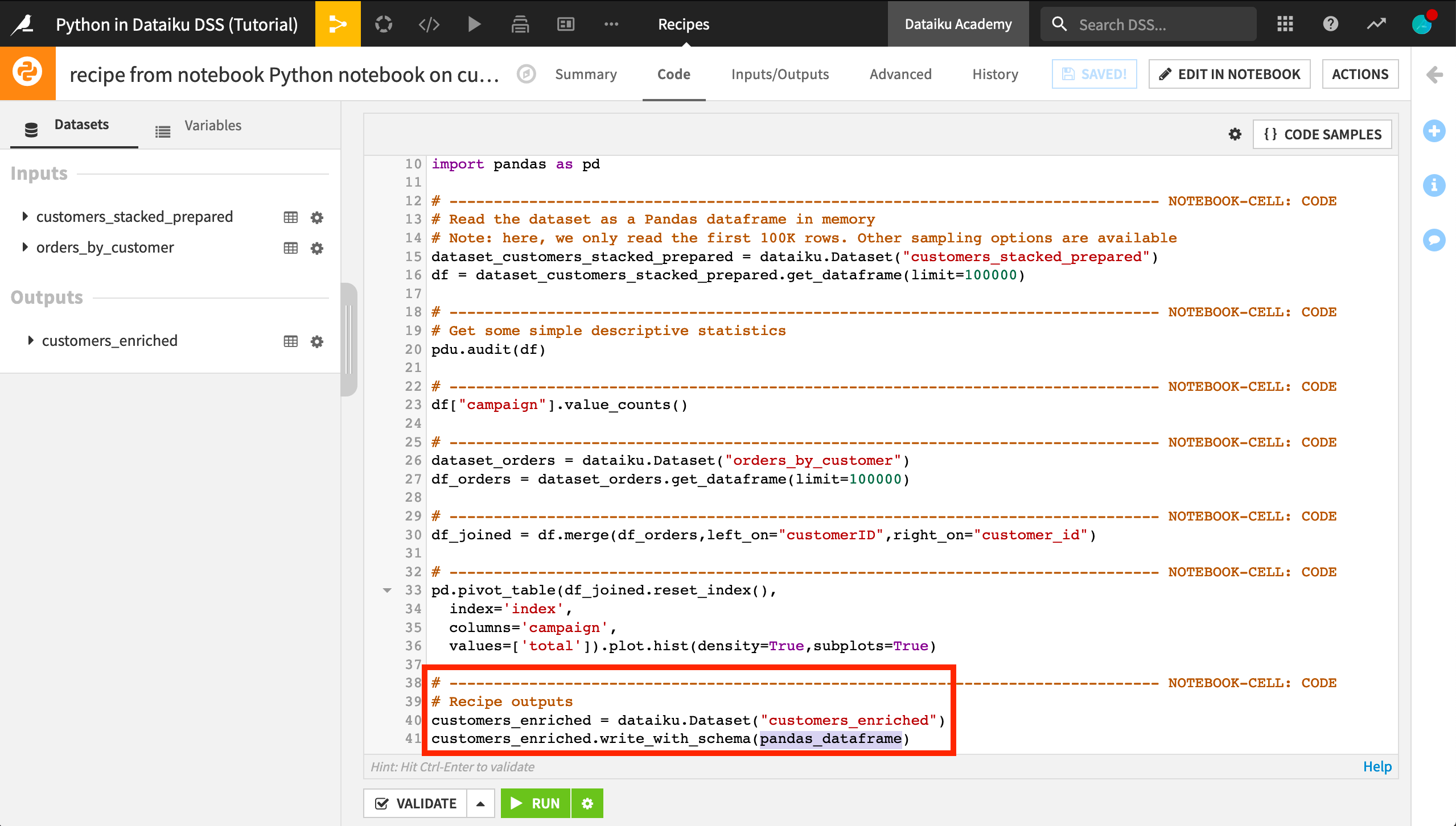
Task: Open code editor settings gear
Action: 1235,134
